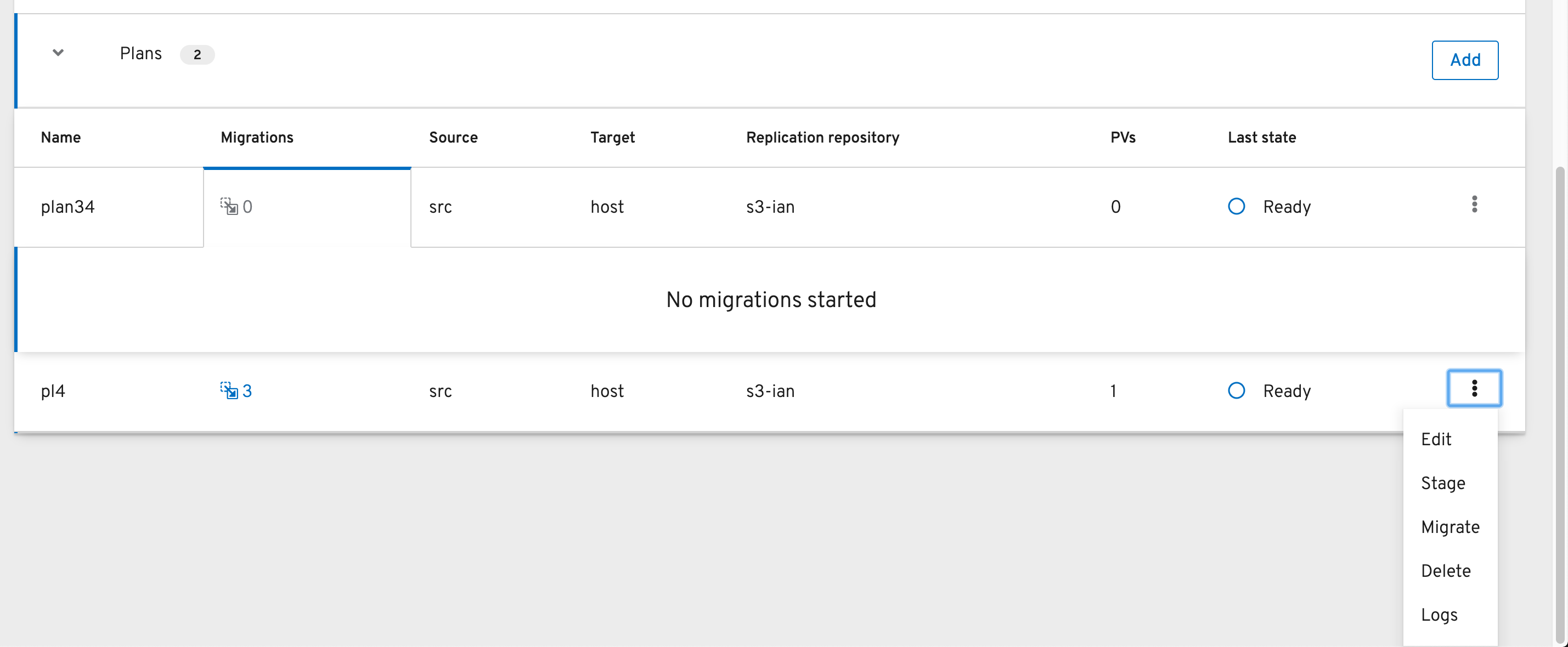Select Stage in the open menu
Image resolution: width=1568 pixels, height=647 pixels.
[x=1442, y=483]
